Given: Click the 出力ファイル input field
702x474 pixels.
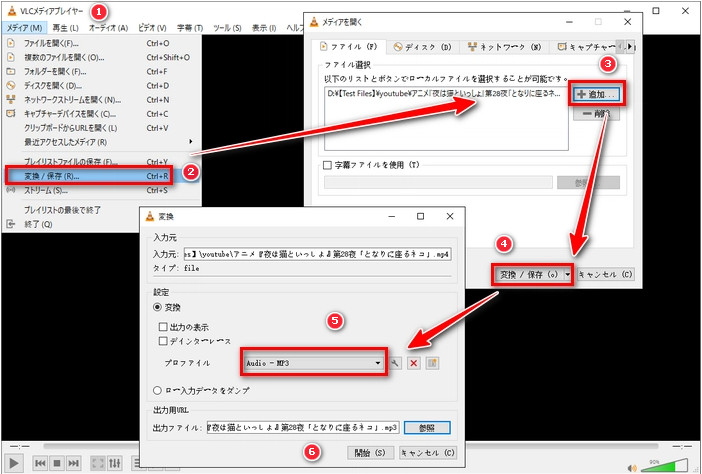Looking at the screenshot, I should point(303,427).
